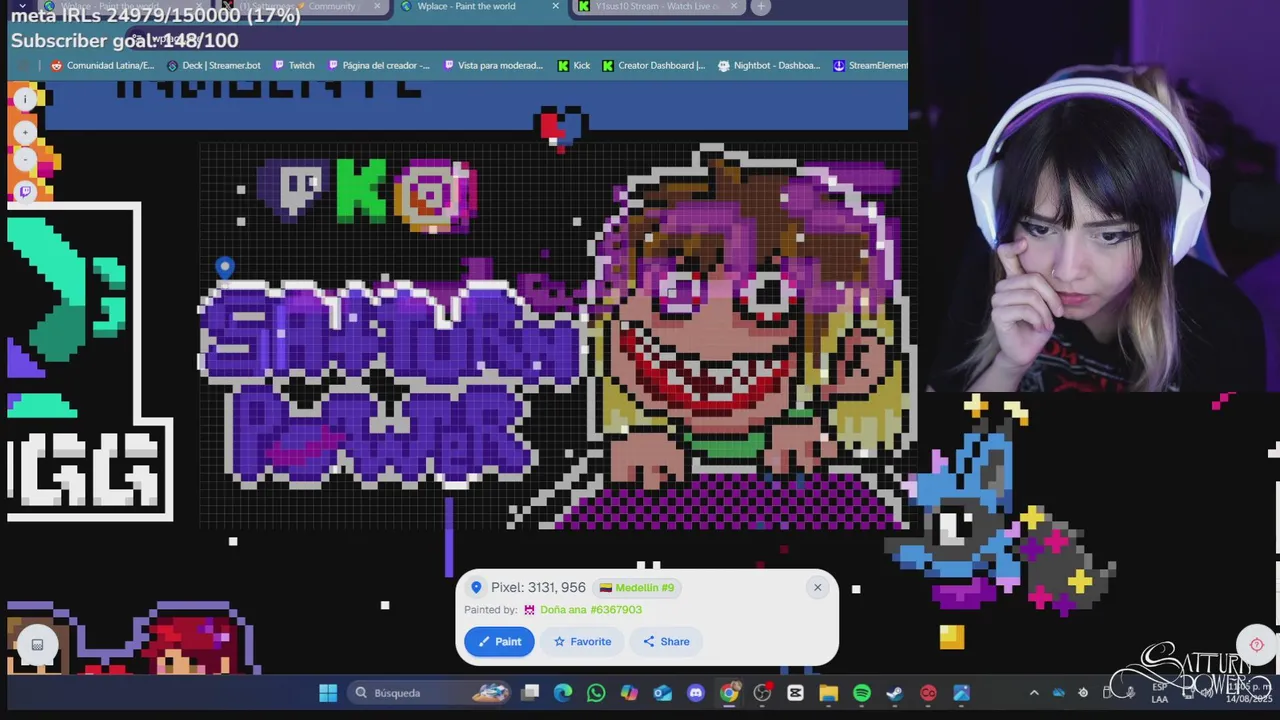This screenshot has width=1280, height=720.
Task: Open Comunidad Latina bookmark
Action: (102, 65)
